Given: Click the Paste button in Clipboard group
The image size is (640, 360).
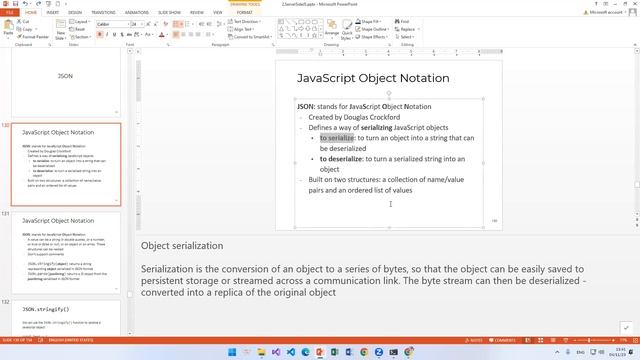Looking at the screenshot, I should click(8, 29).
